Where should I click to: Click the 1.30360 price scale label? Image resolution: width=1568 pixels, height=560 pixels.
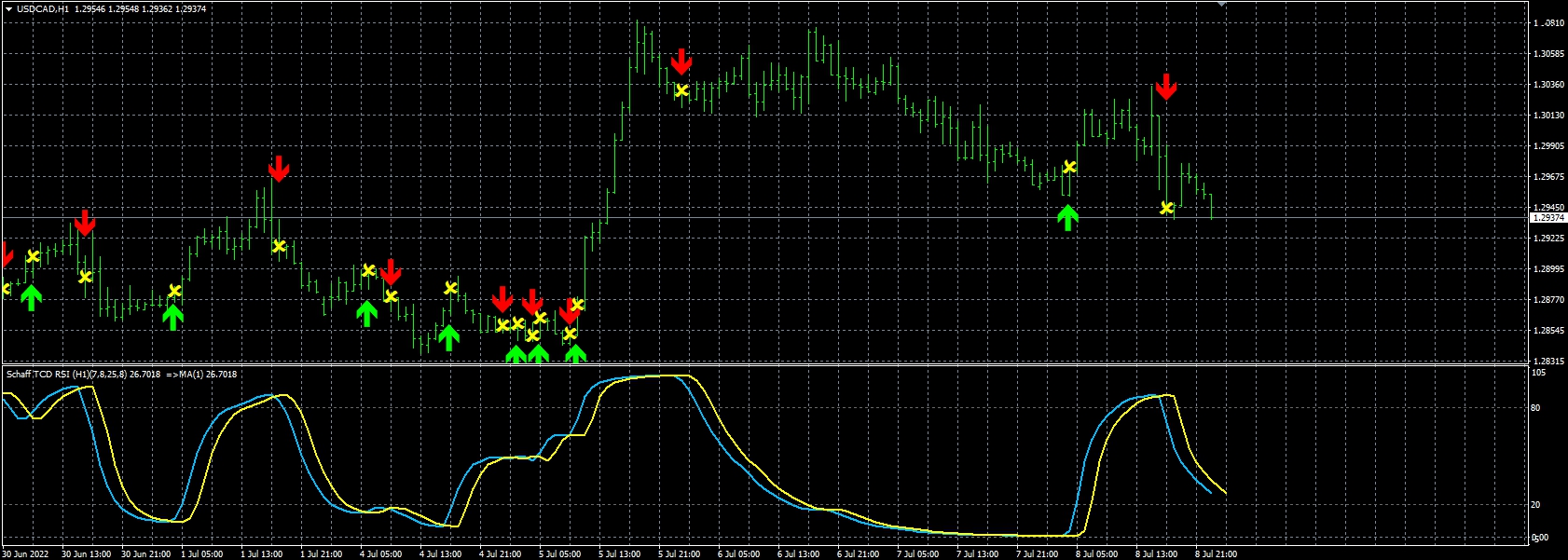click(1548, 85)
